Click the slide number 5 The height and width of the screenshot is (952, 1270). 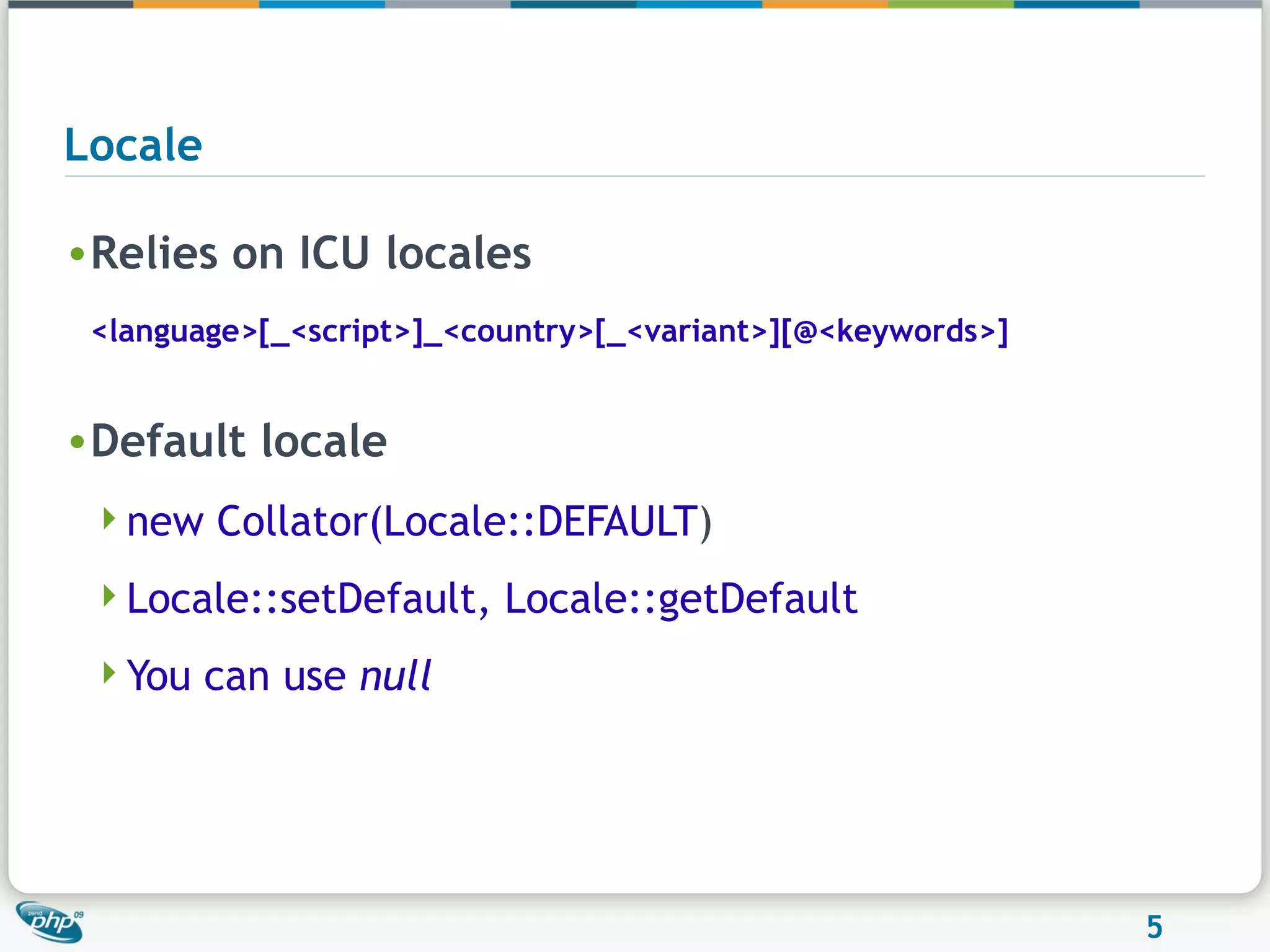point(1154,927)
